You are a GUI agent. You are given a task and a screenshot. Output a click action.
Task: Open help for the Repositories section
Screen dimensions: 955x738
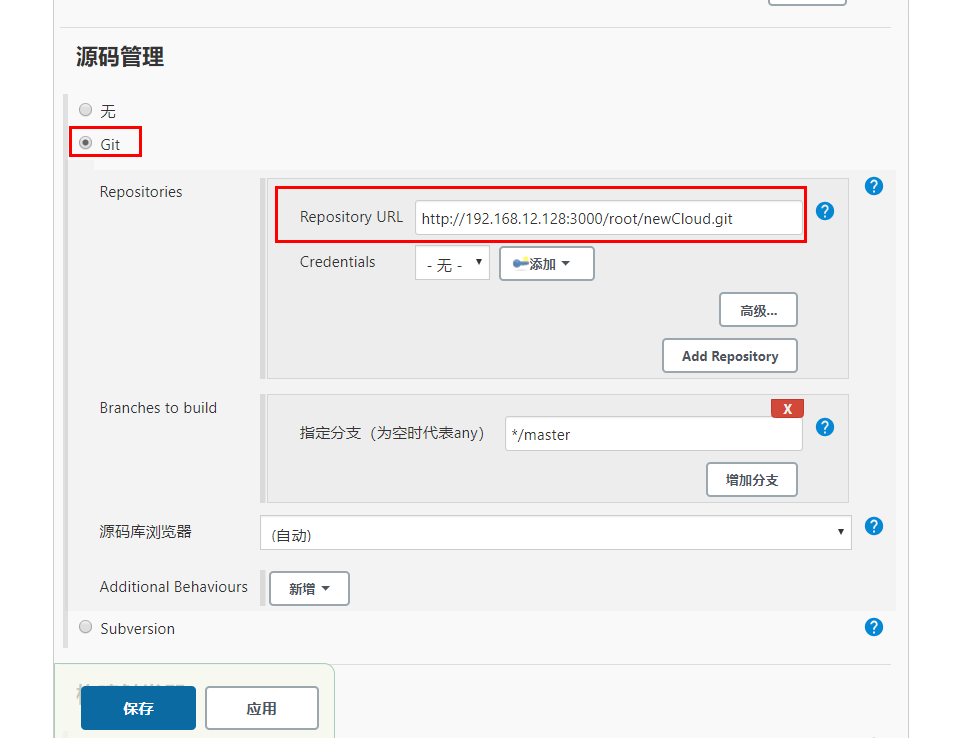[x=873, y=186]
